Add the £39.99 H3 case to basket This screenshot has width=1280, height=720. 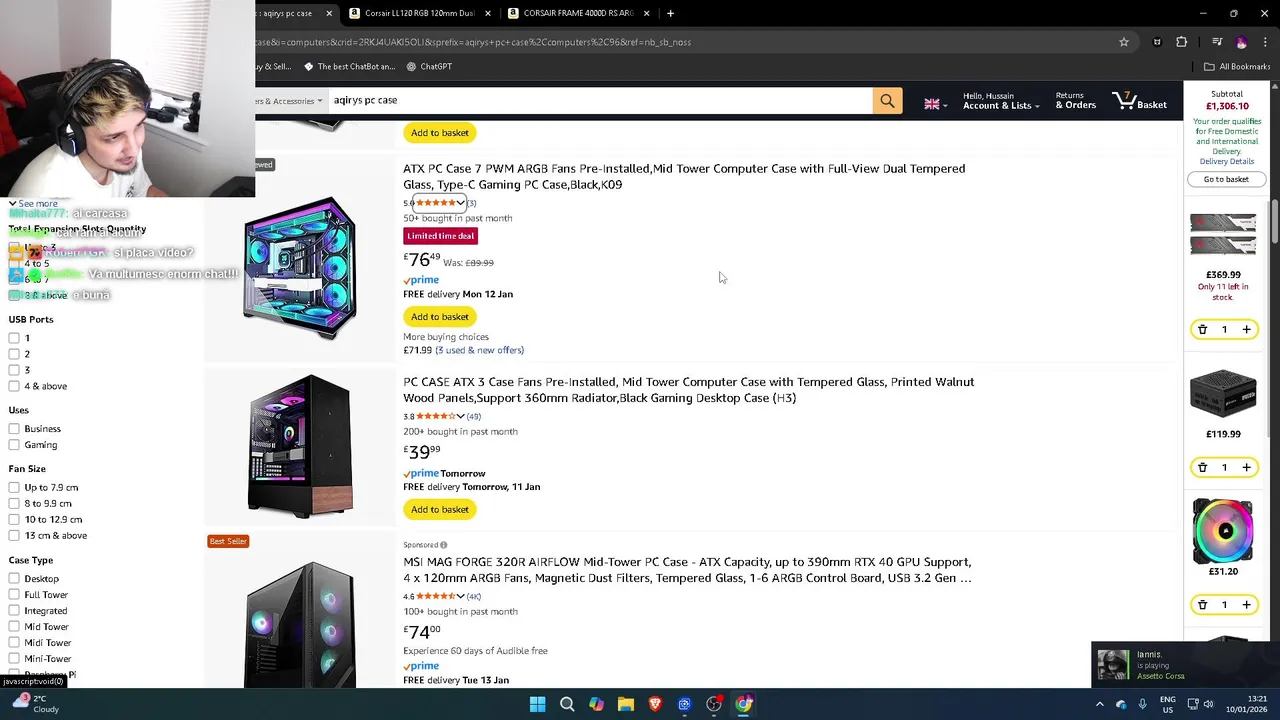click(x=440, y=510)
